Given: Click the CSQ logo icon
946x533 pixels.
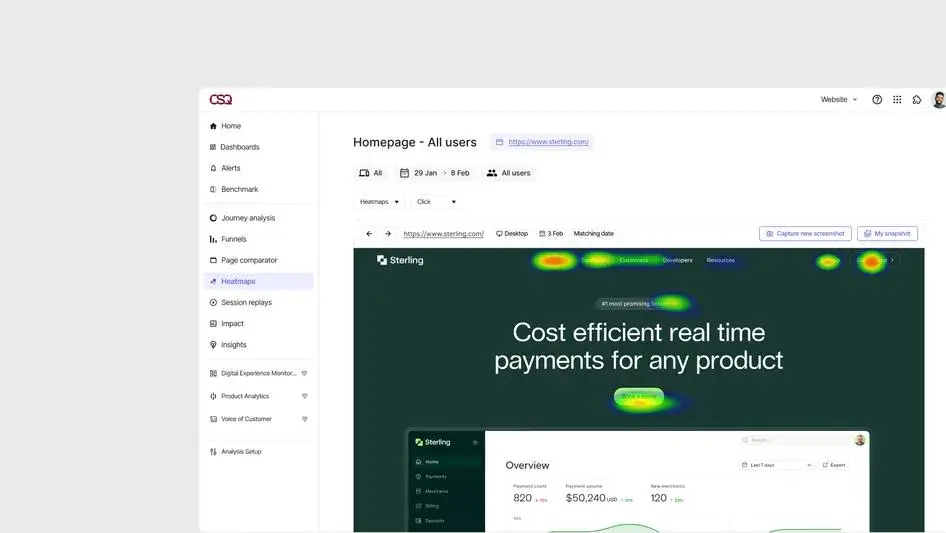Looking at the screenshot, I should point(221,100).
